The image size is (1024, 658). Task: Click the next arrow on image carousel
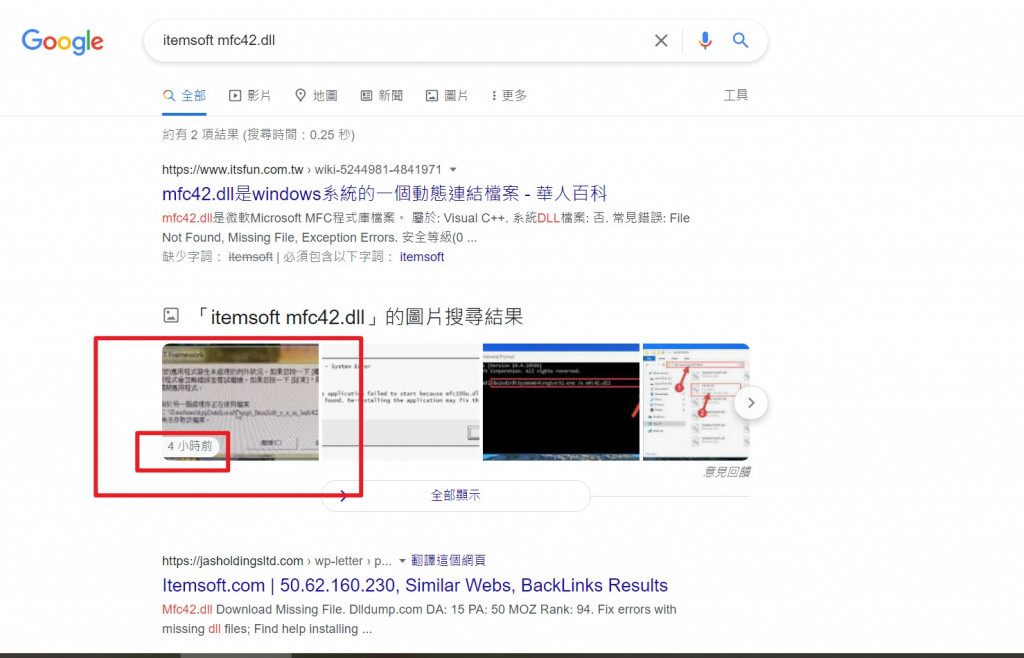[x=751, y=403]
